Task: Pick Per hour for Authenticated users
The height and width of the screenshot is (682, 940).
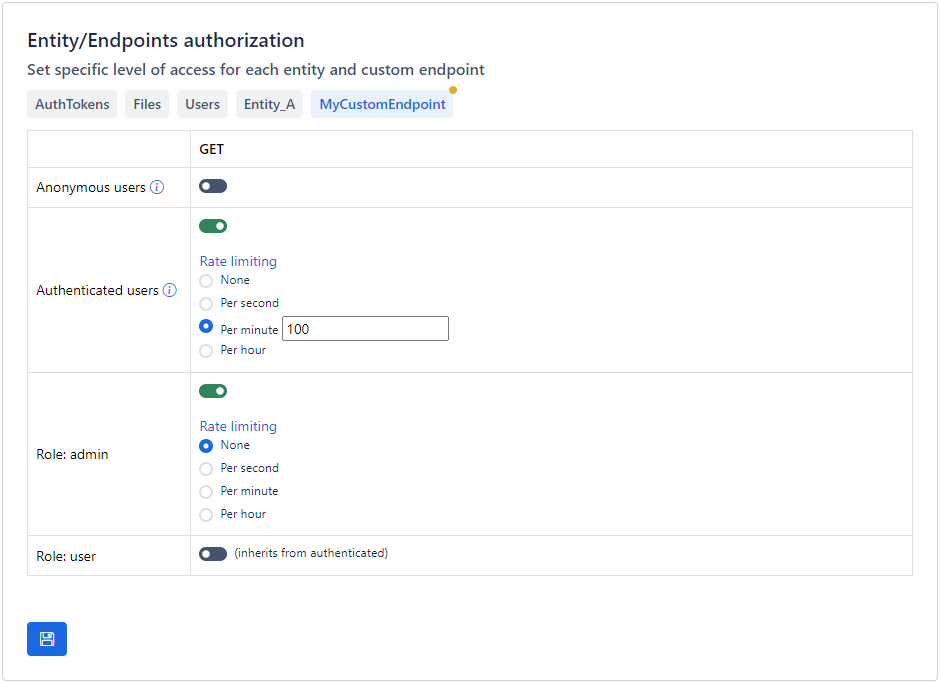Action: (206, 351)
